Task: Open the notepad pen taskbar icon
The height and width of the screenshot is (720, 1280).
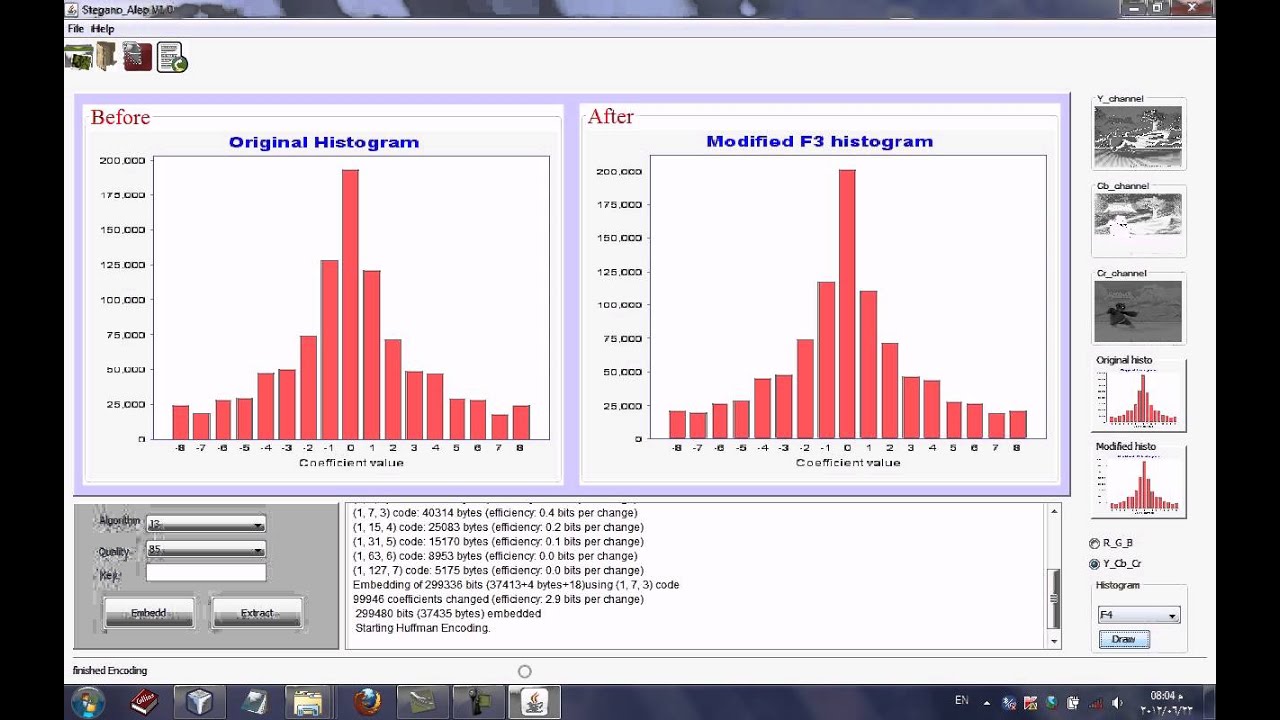Action: (x=255, y=702)
